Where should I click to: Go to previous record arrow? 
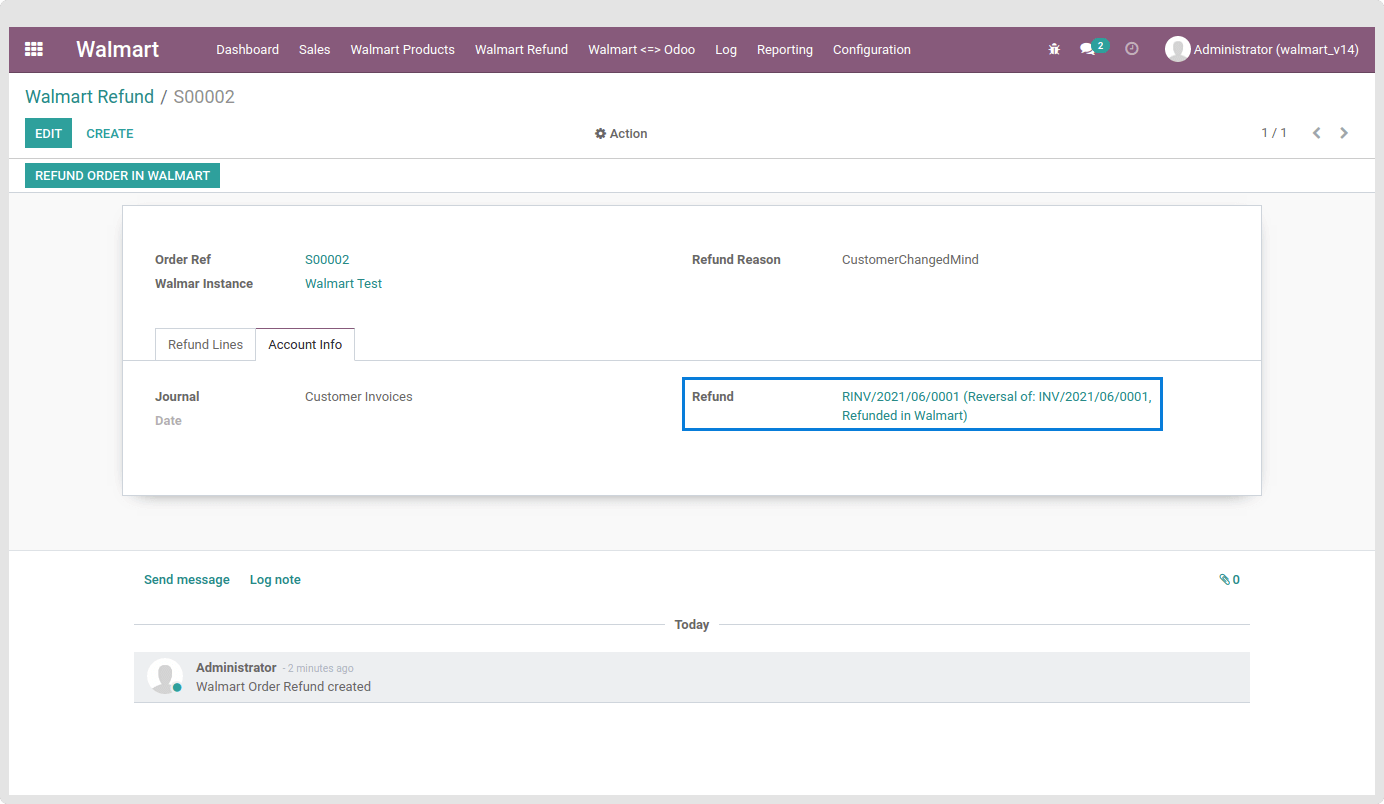pos(1317,133)
